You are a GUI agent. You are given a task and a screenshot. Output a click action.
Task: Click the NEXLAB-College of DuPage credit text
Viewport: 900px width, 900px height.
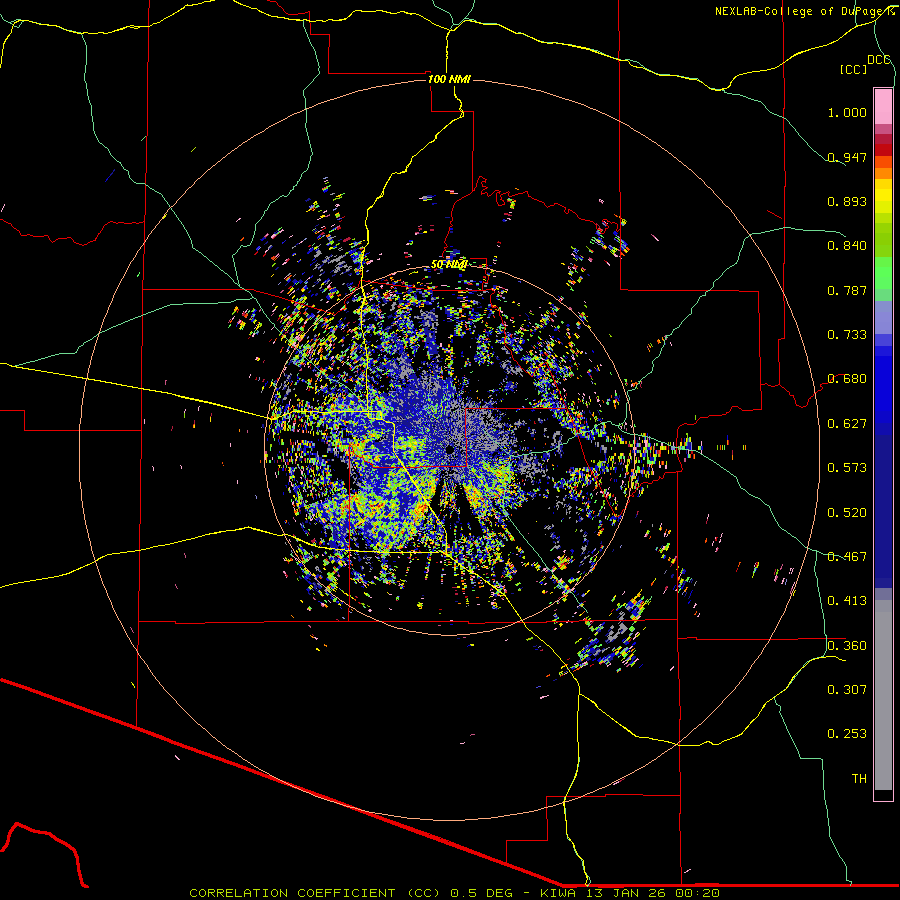tap(804, 11)
